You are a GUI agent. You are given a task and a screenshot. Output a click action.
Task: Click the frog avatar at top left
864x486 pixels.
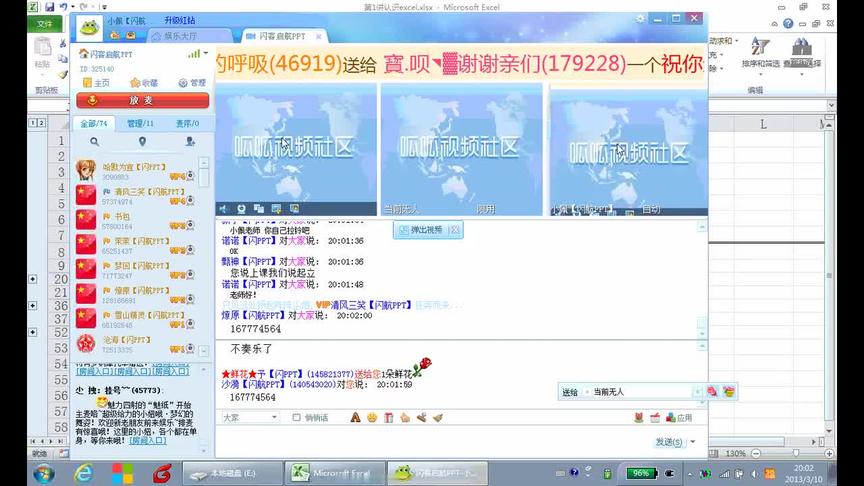click(x=89, y=28)
